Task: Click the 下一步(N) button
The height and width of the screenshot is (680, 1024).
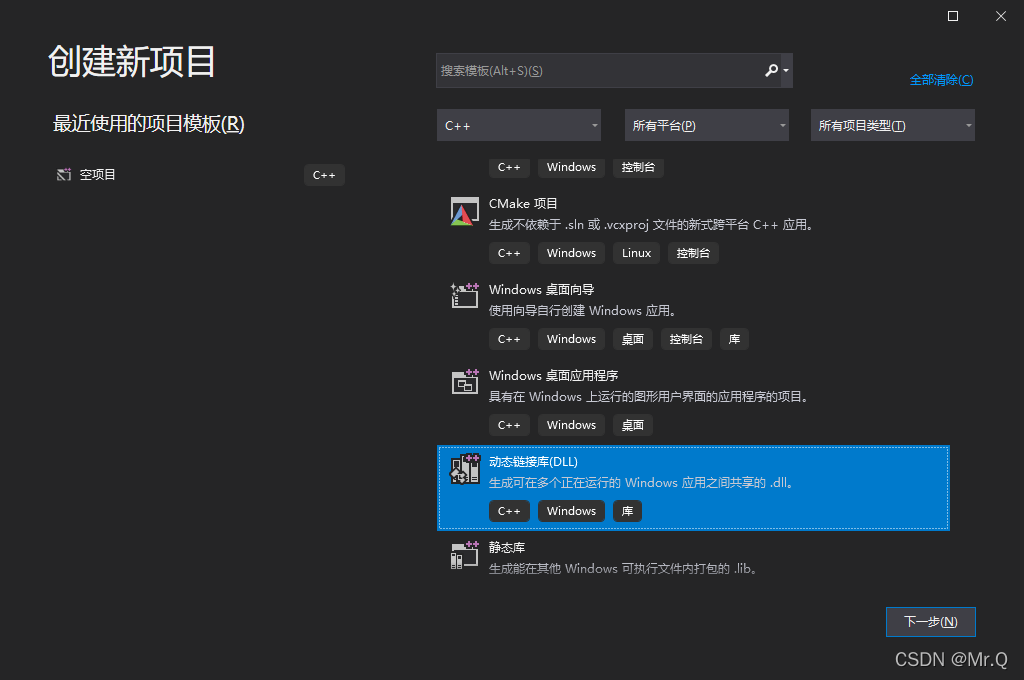Action: (929, 621)
